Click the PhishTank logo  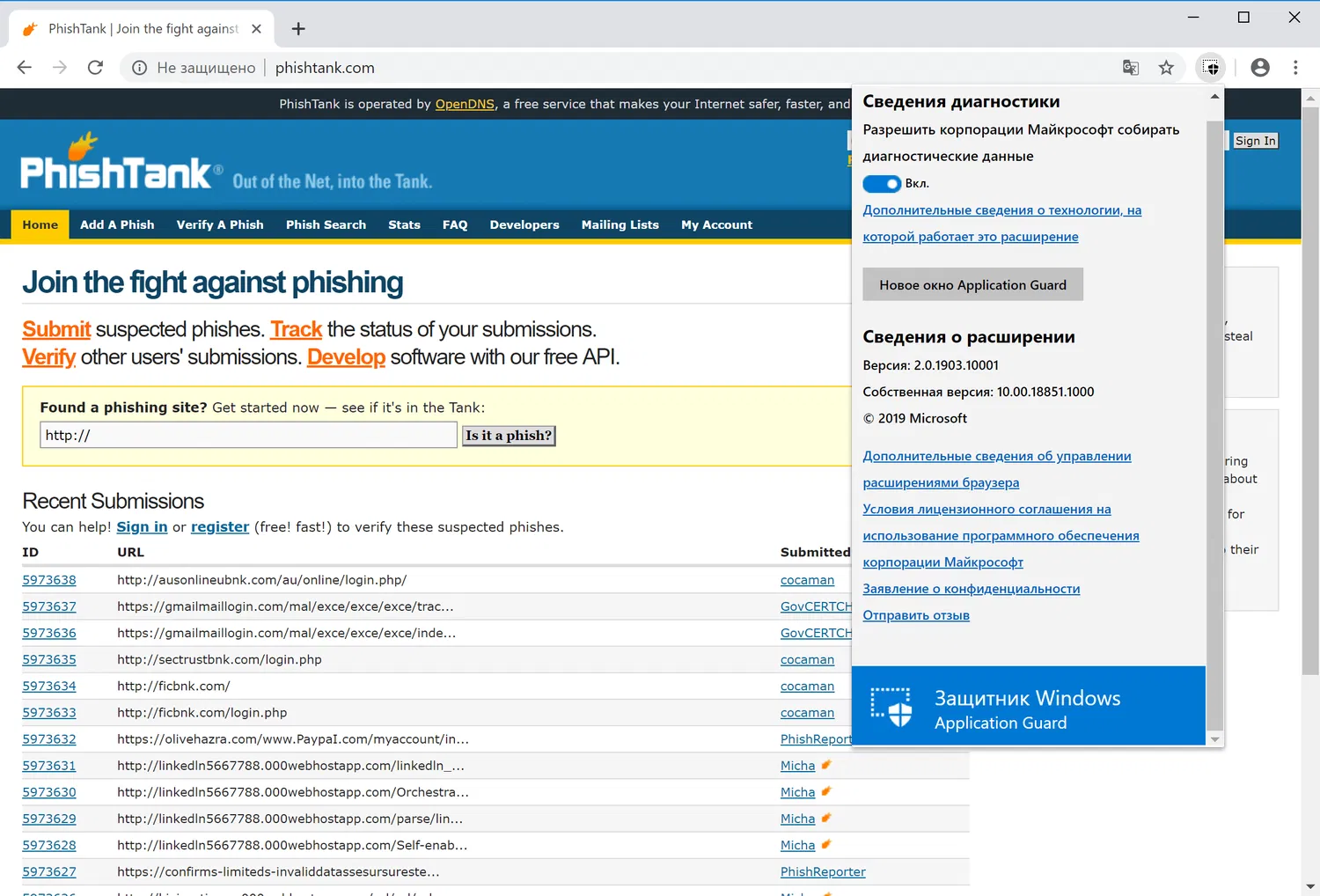pos(121,162)
